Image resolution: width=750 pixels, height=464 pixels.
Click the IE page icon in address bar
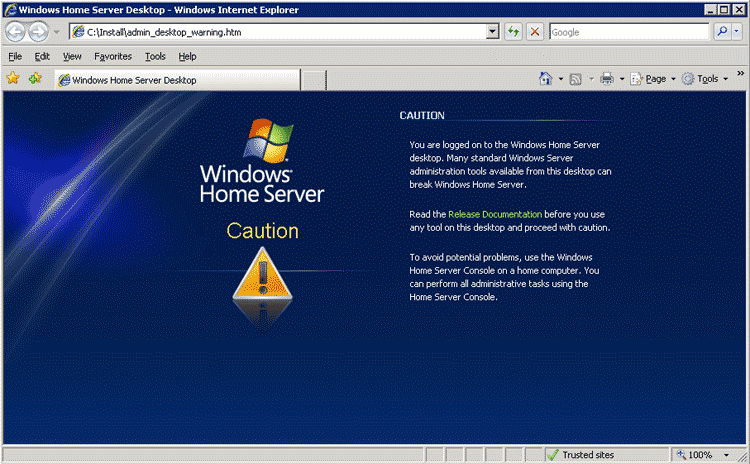tap(78, 32)
